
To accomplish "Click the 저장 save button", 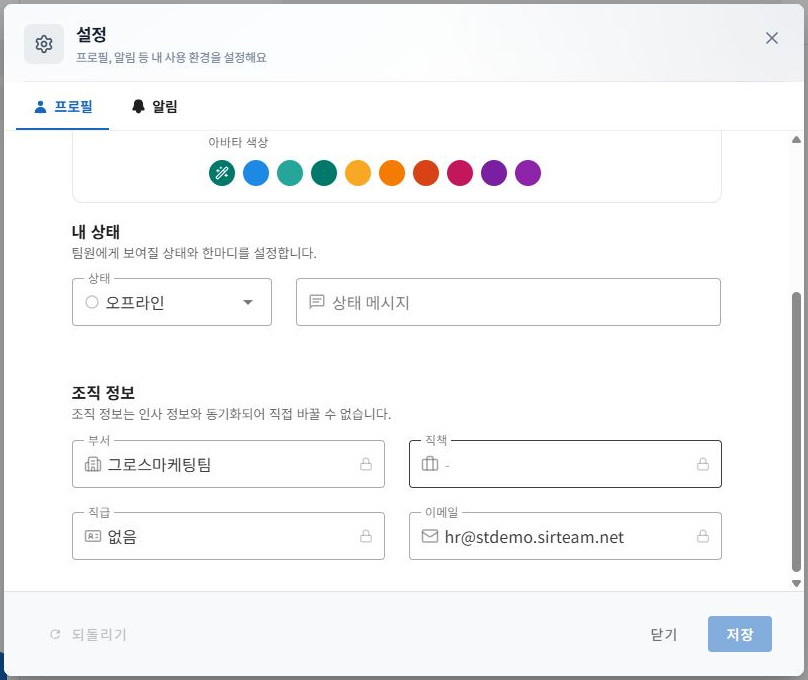I will pos(739,634).
